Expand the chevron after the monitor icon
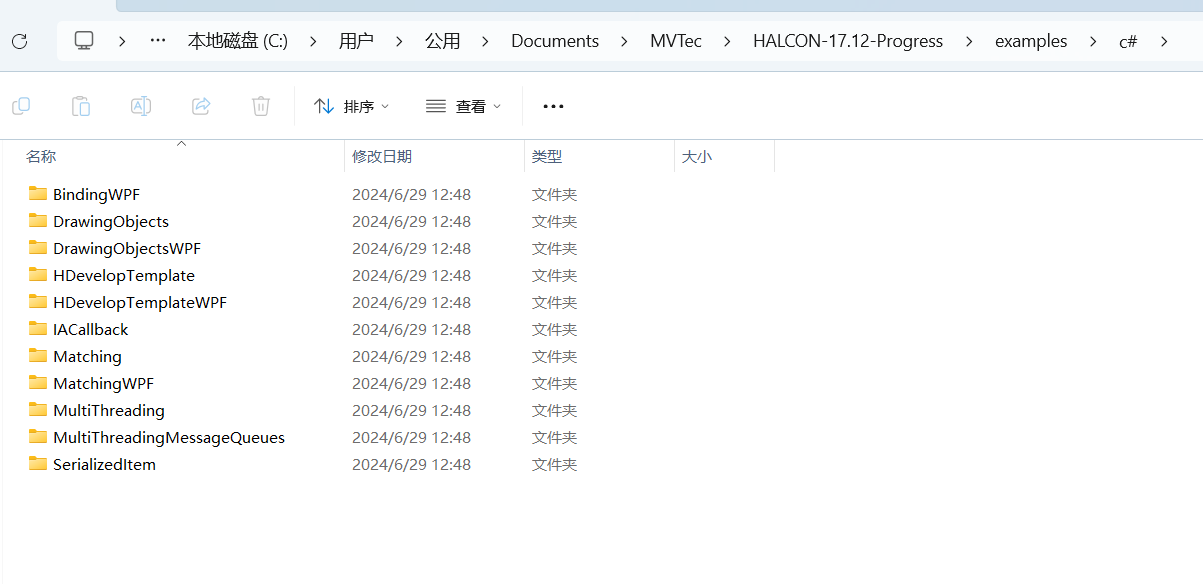Image resolution: width=1203 pixels, height=584 pixels. pos(122,41)
